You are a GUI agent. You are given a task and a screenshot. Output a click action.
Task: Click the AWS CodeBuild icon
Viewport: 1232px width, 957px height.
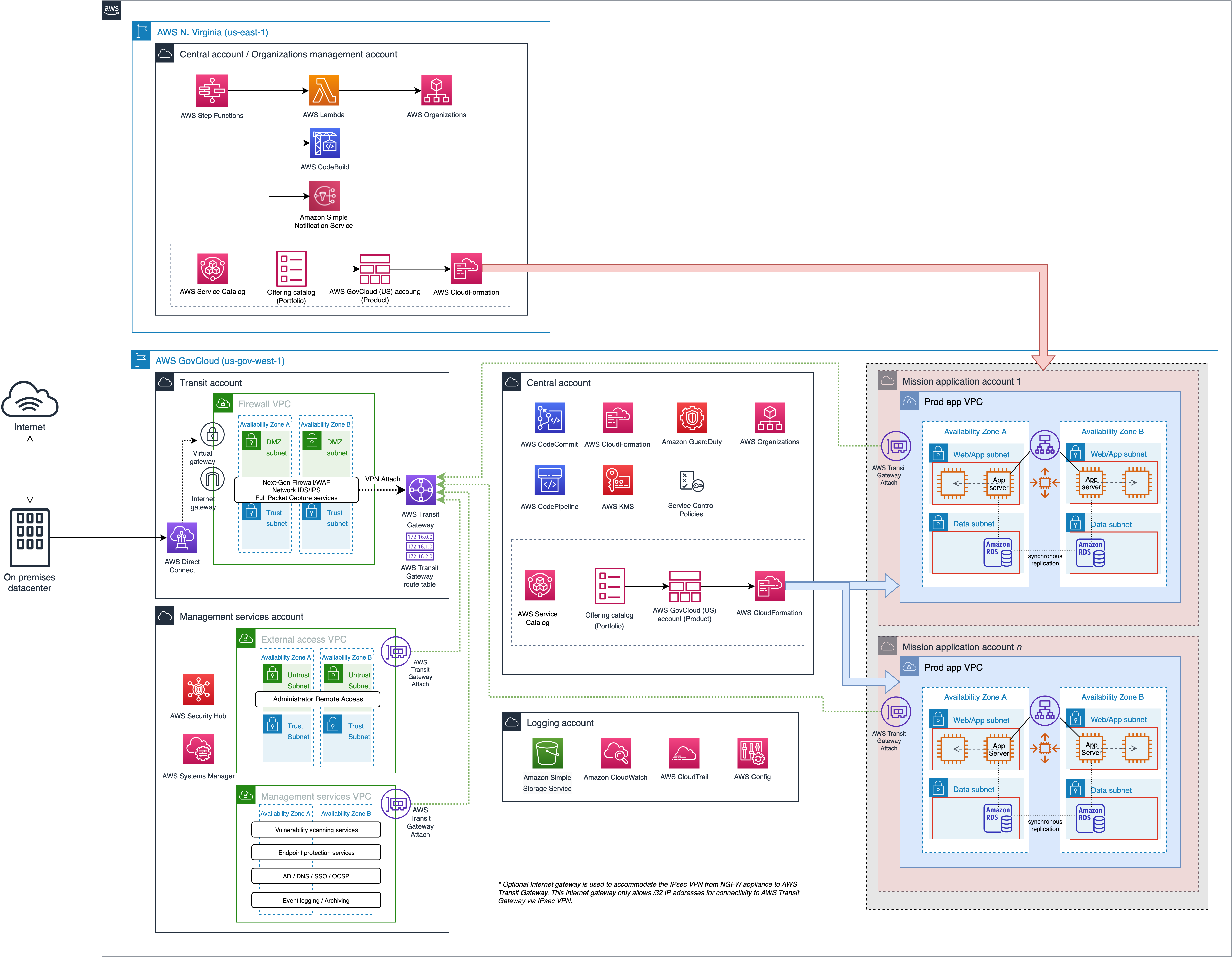pos(324,143)
